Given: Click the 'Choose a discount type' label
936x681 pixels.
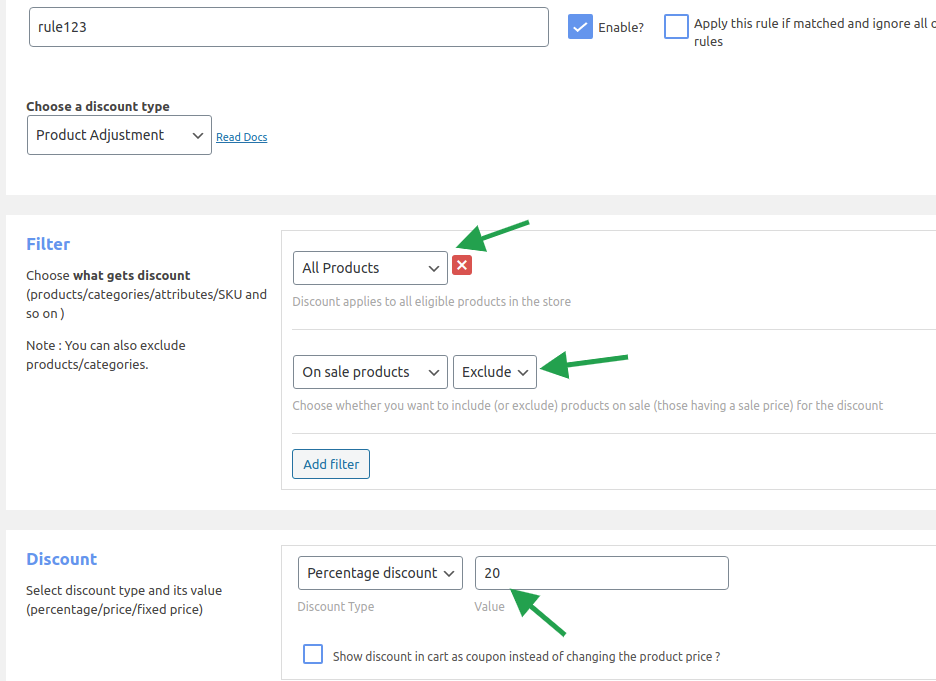Looking at the screenshot, I should point(98,106).
